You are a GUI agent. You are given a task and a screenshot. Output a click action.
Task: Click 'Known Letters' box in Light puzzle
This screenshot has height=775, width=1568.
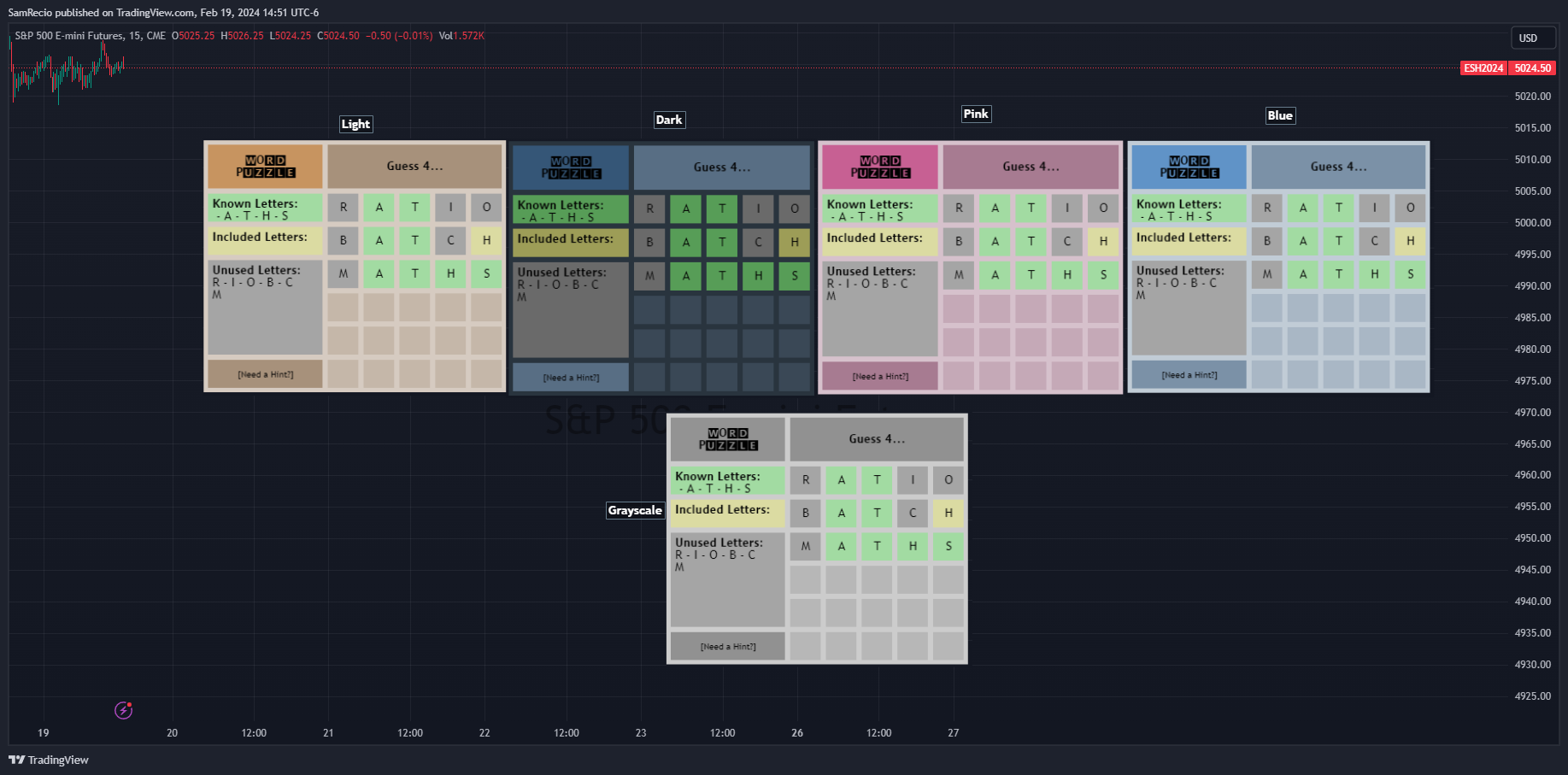[266, 208]
